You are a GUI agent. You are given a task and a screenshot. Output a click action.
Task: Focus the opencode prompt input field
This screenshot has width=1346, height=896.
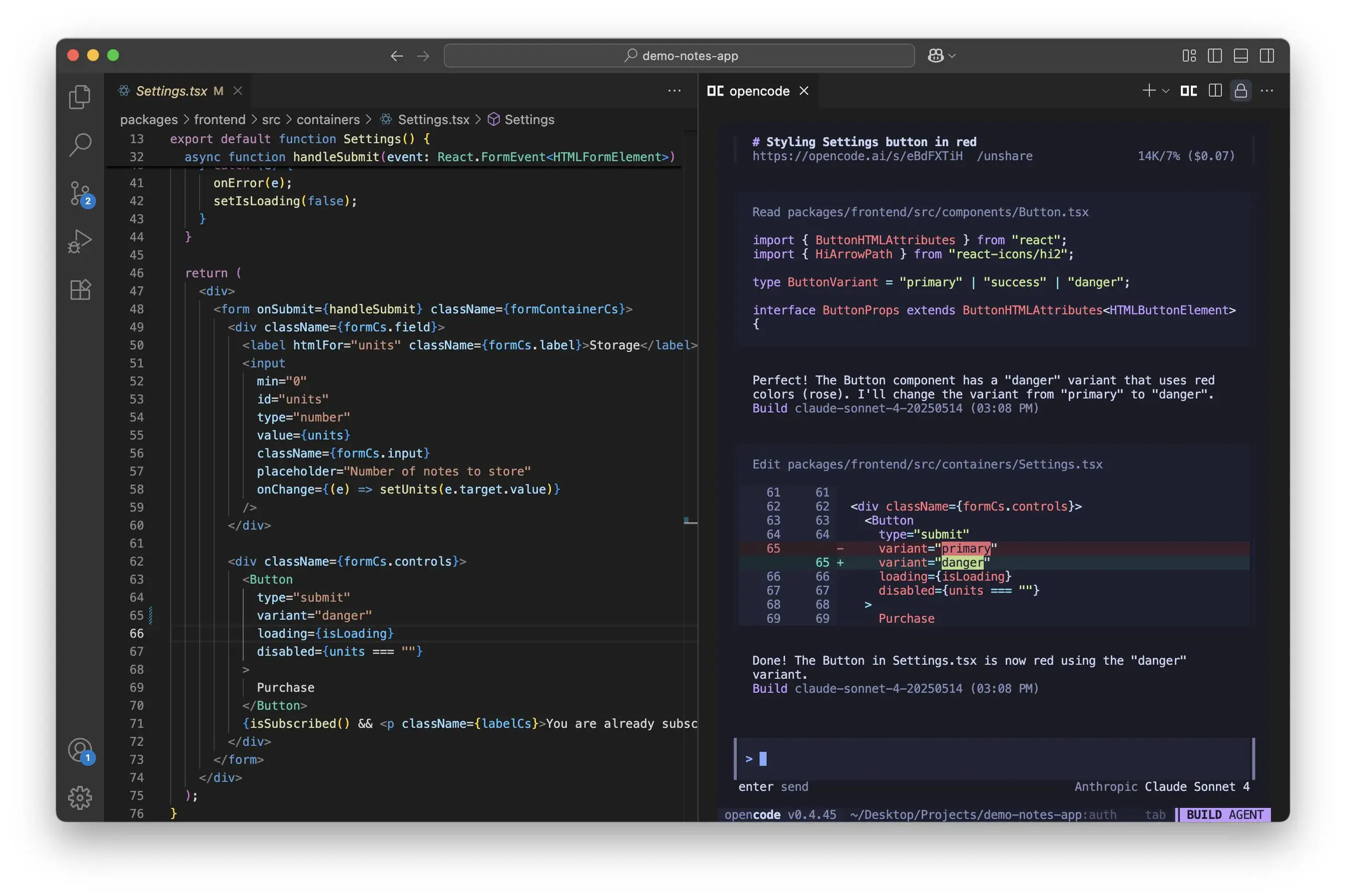[994, 758]
